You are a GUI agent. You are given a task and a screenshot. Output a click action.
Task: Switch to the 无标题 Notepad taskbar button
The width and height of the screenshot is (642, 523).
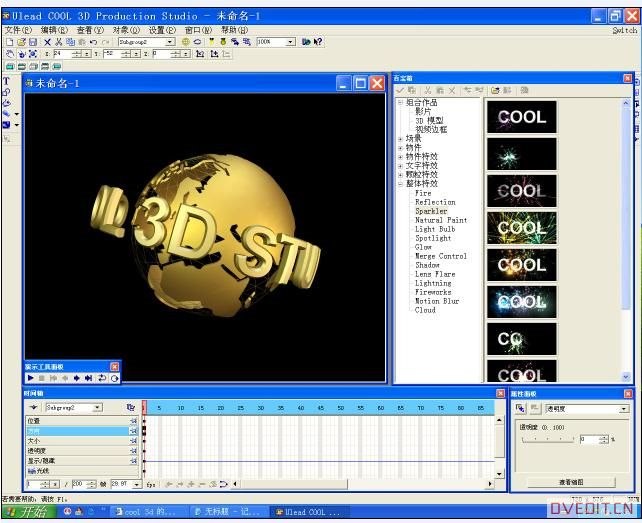coord(228,512)
